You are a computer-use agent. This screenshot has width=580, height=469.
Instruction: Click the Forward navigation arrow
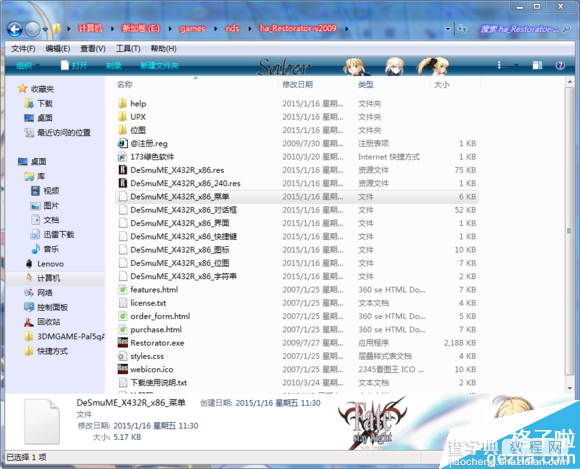[33, 29]
